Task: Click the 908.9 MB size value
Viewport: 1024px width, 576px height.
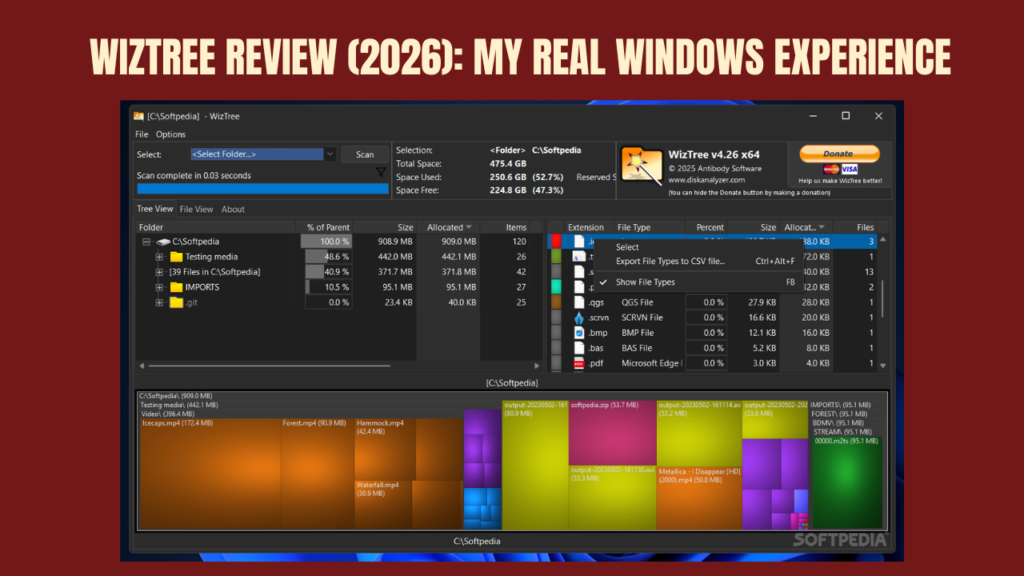Action: 394,242
